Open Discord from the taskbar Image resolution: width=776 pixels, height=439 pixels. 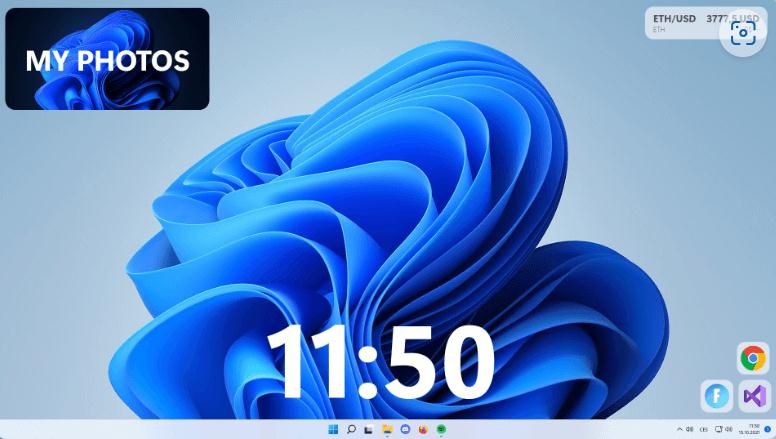[405, 430]
